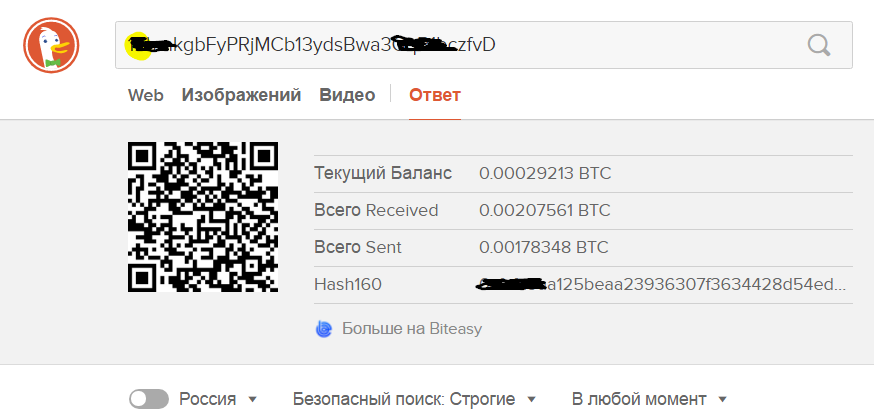
Task: Select the Ответ tab
Action: pos(435,95)
